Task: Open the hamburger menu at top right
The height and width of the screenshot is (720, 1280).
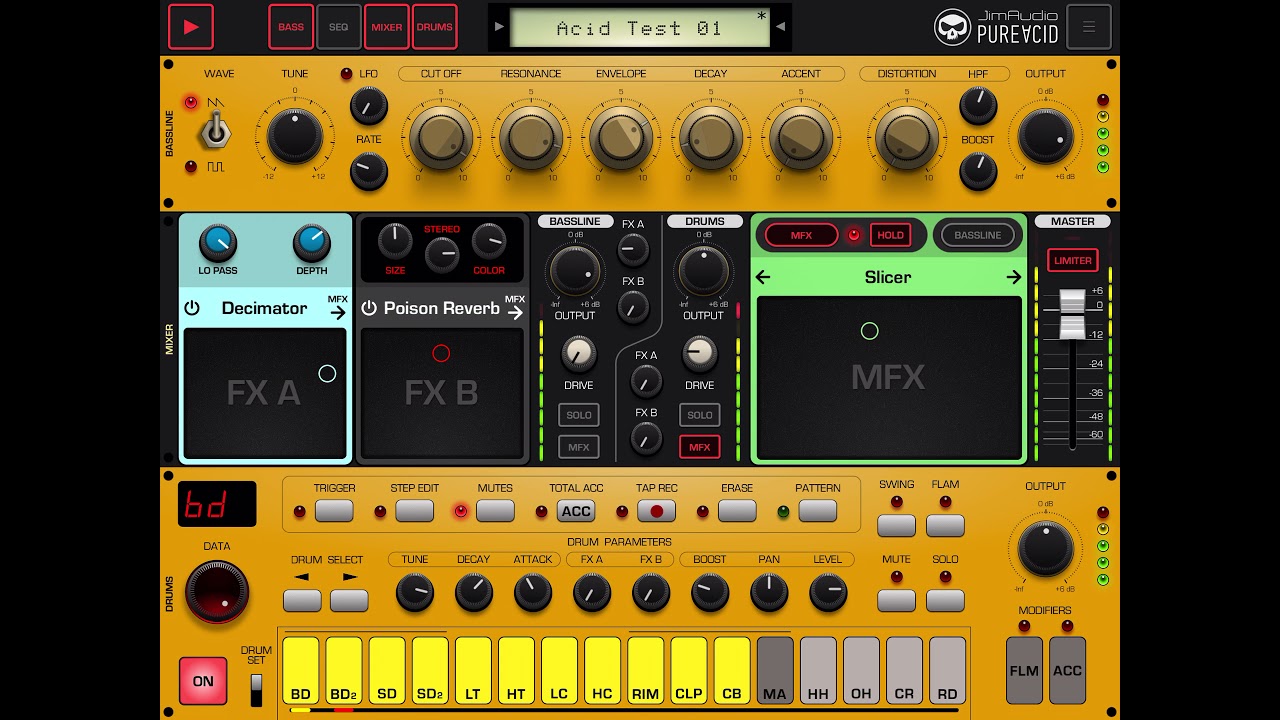Action: (x=1089, y=27)
